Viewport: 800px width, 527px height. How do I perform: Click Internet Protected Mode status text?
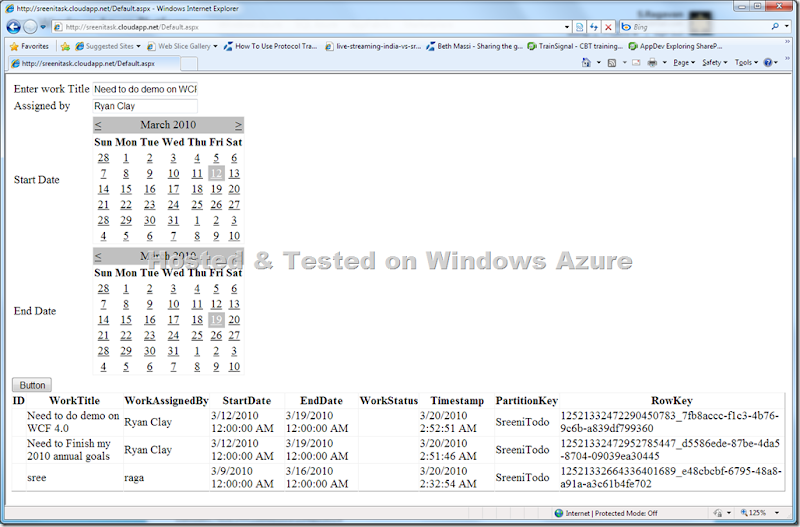pos(611,514)
